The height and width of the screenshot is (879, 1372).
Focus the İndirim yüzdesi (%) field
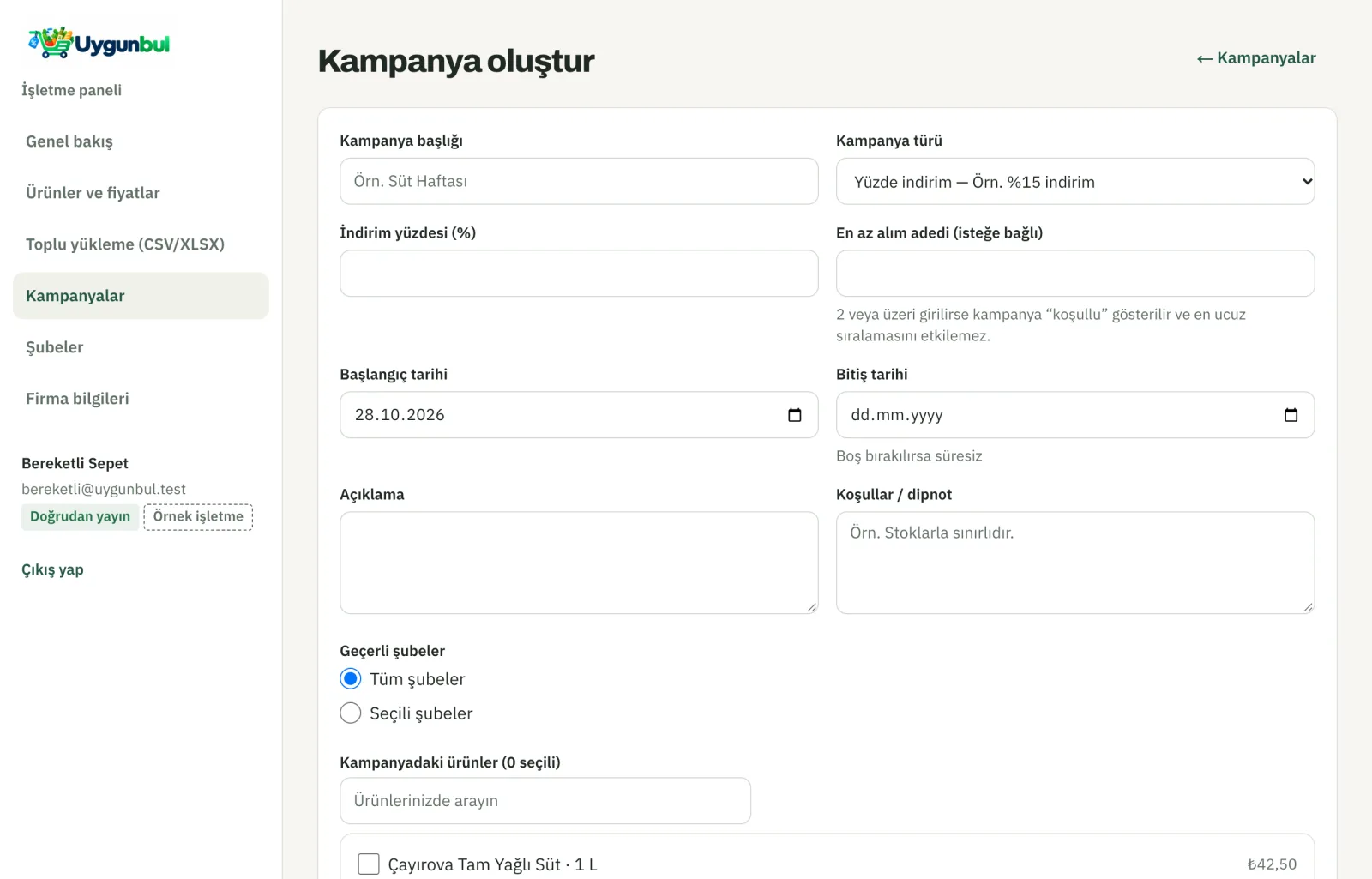pyautogui.click(x=579, y=274)
